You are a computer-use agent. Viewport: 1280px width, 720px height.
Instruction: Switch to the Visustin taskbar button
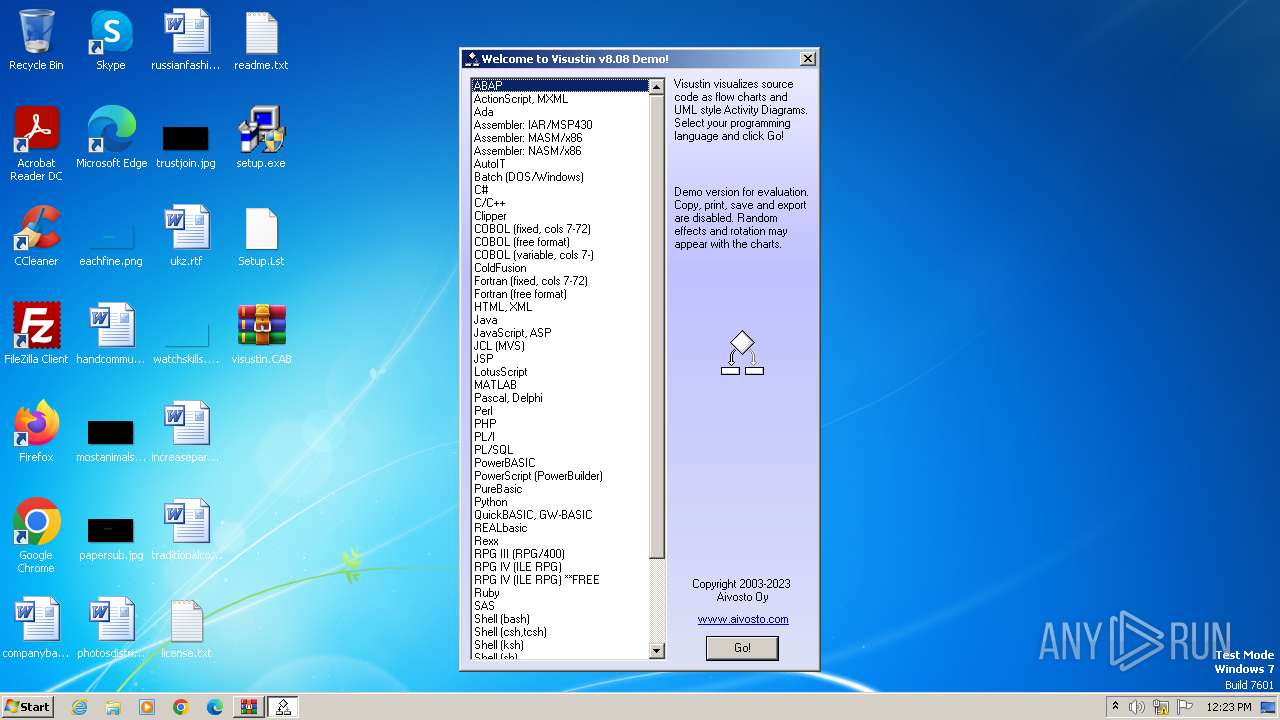[283, 707]
